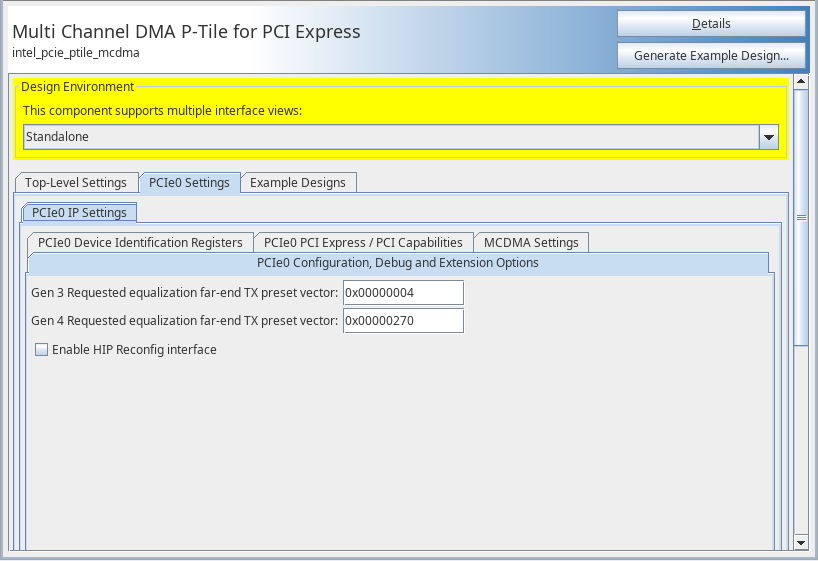Click Generate Example Design button
Image resolution: width=818 pixels, height=561 pixels.
pos(711,56)
